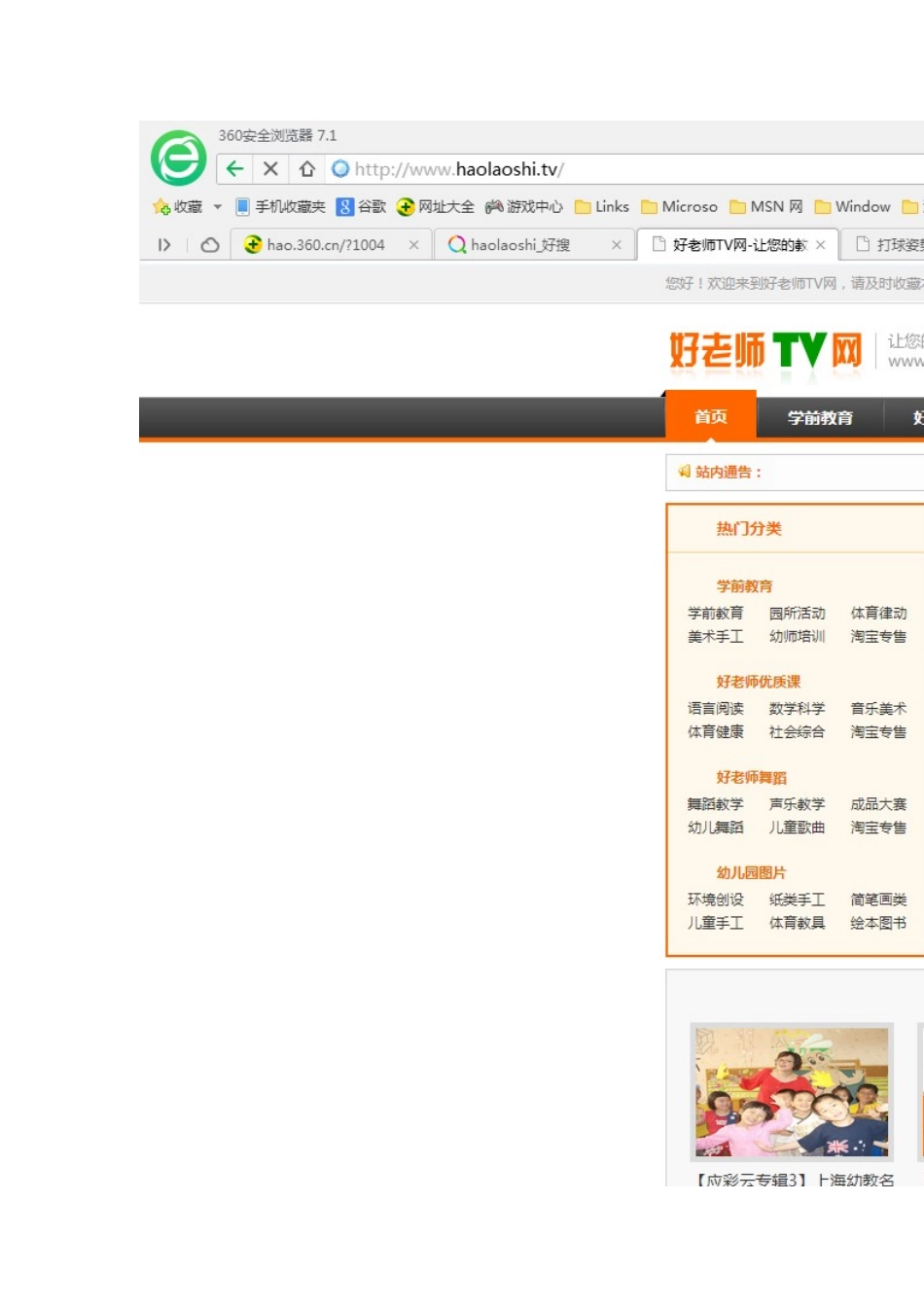Open 手机收藏夹 bookmark
Screen dimensions: 924x1307
(280, 207)
